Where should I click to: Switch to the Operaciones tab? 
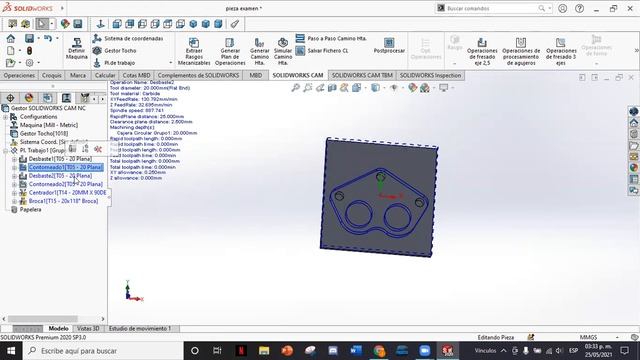tap(19, 76)
